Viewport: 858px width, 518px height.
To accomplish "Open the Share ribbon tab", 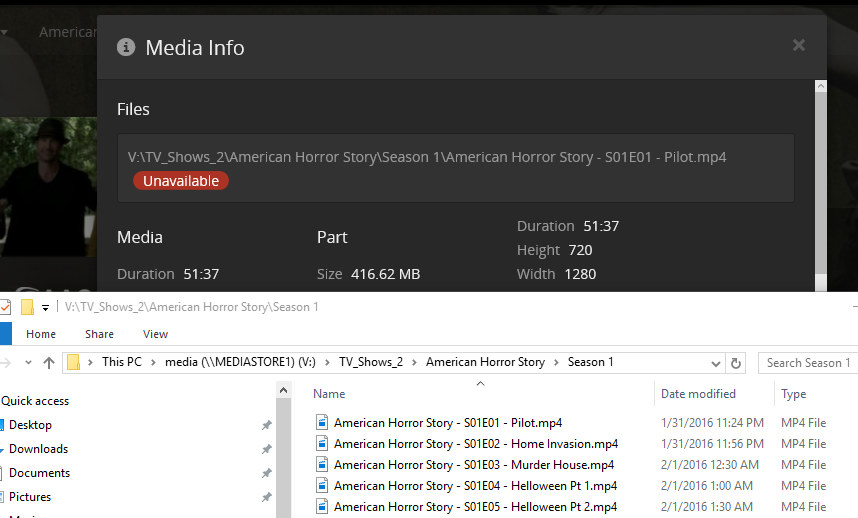I will [100, 334].
